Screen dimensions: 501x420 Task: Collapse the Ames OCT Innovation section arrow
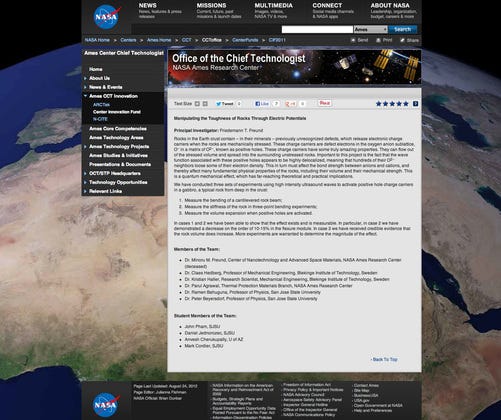[85, 96]
